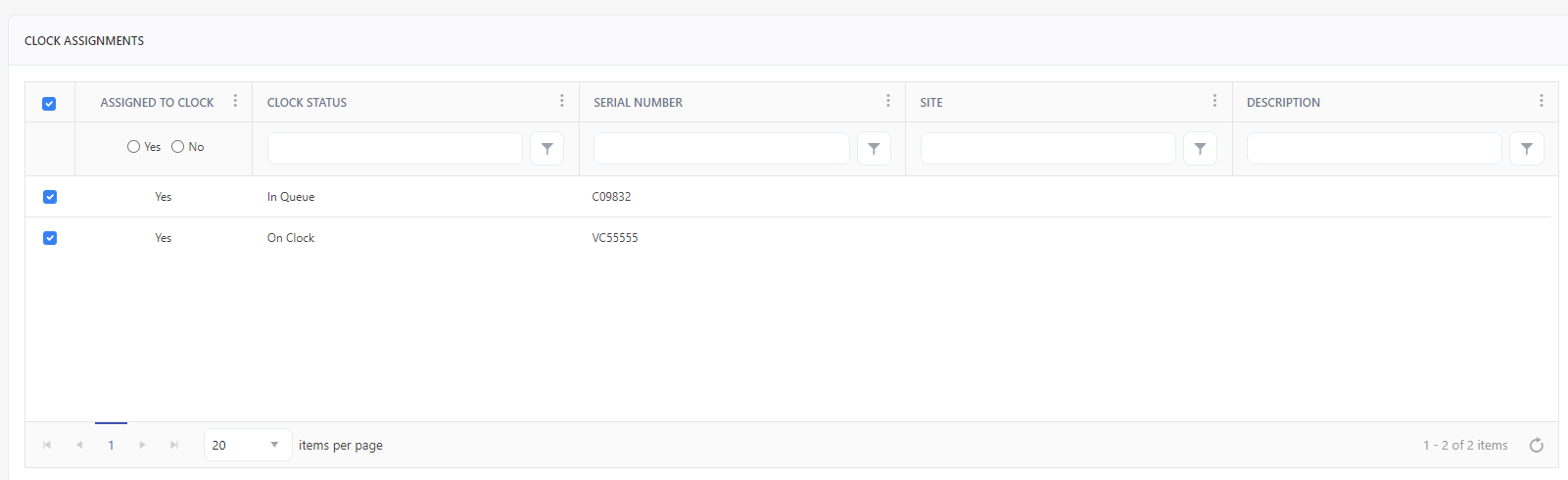The height and width of the screenshot is (480, 1568).
Task: Open Serial Number column options menu
Action: click(887, 101)
